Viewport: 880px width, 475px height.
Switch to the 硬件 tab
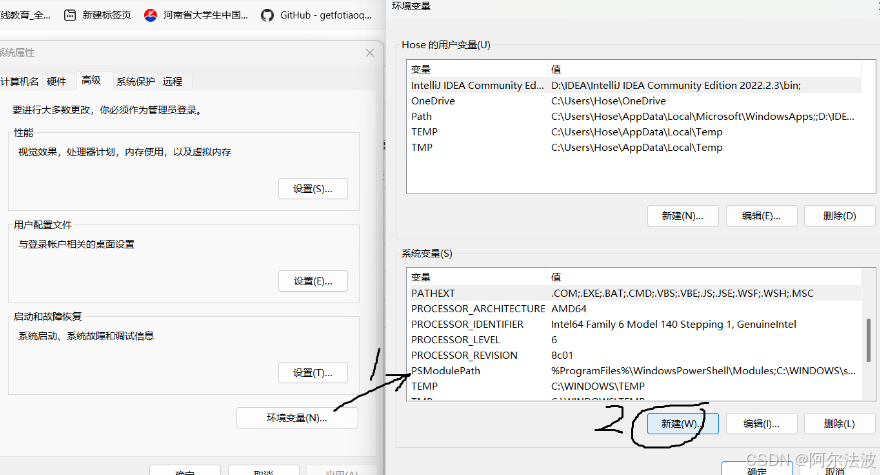click(x=56, y=81)
